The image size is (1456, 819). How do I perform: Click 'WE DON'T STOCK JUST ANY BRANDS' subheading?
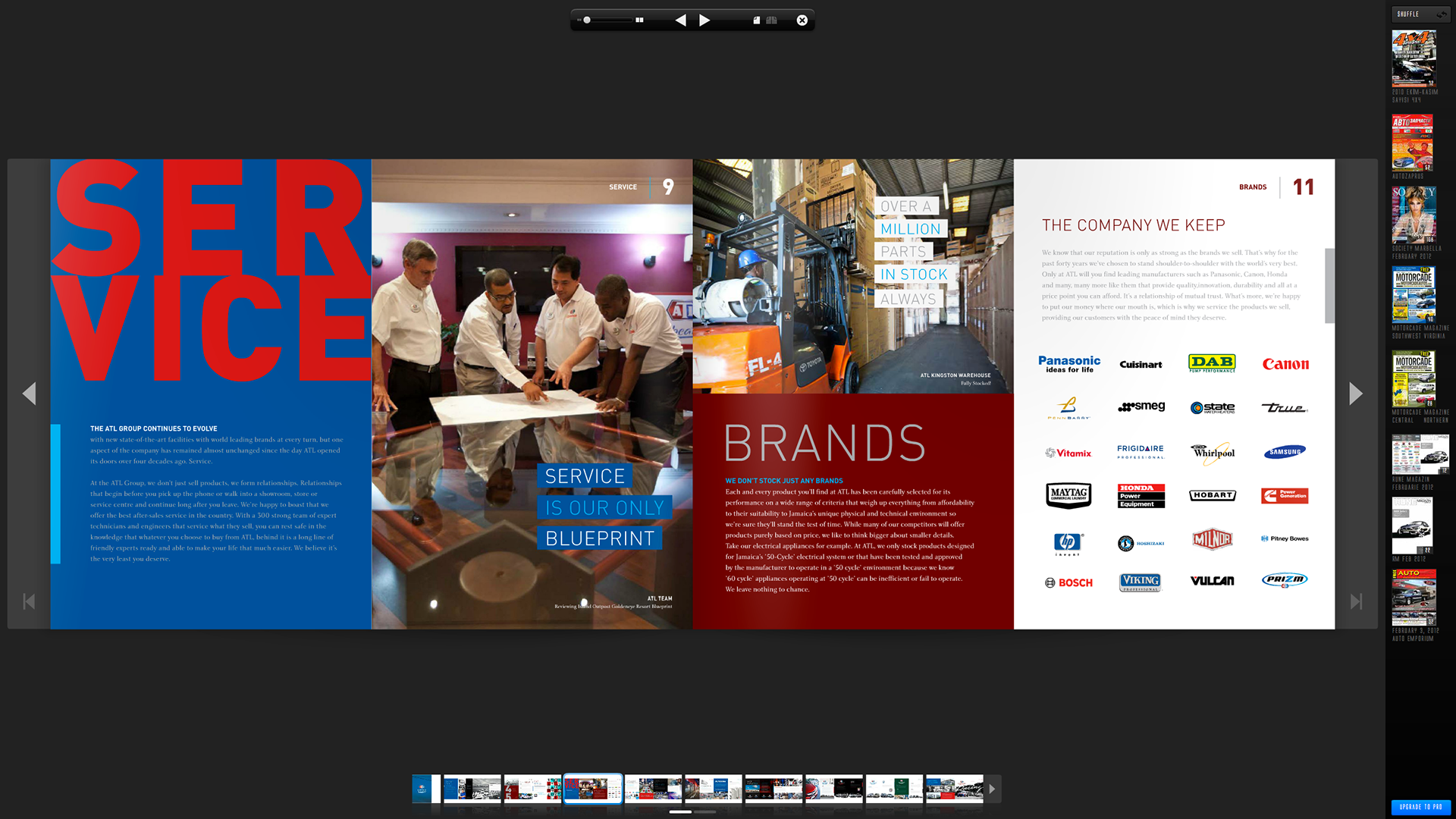784,481
